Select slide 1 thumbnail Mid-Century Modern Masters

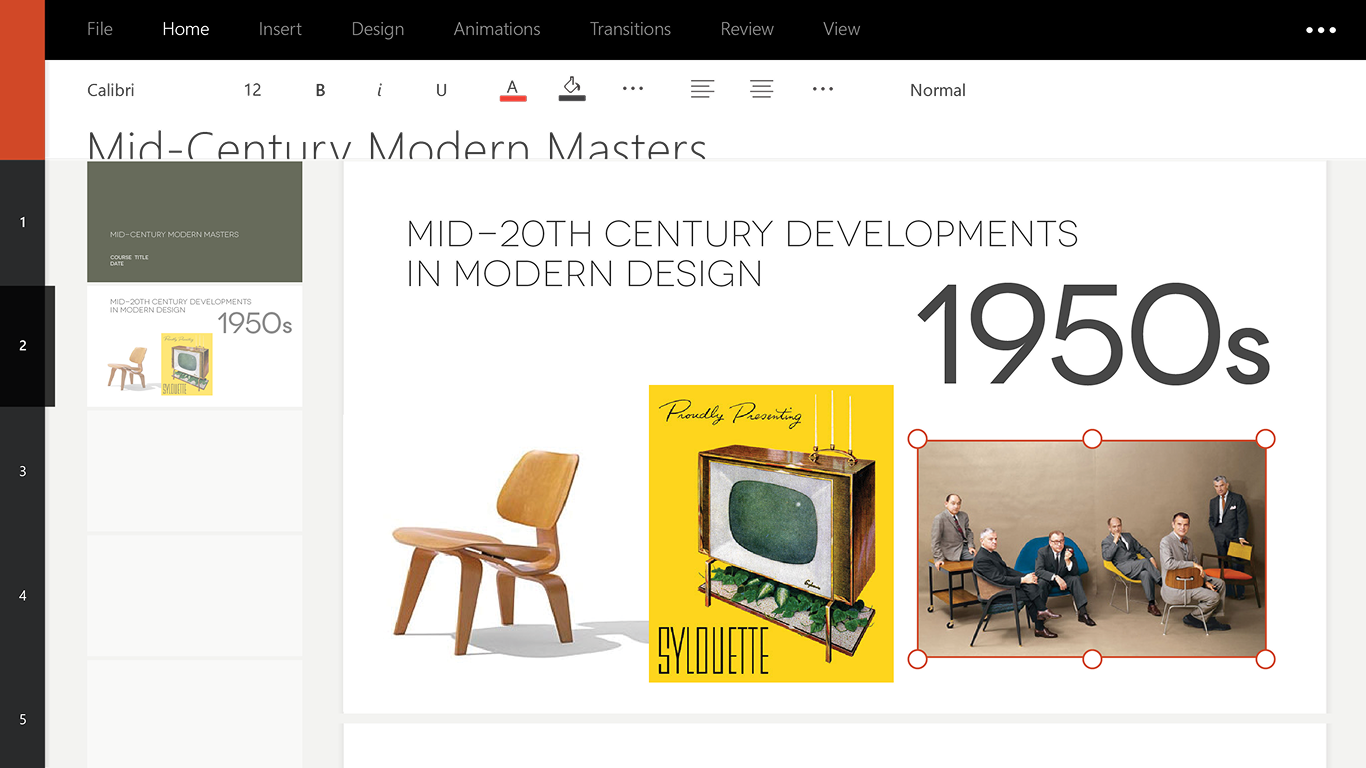[194, 222]
